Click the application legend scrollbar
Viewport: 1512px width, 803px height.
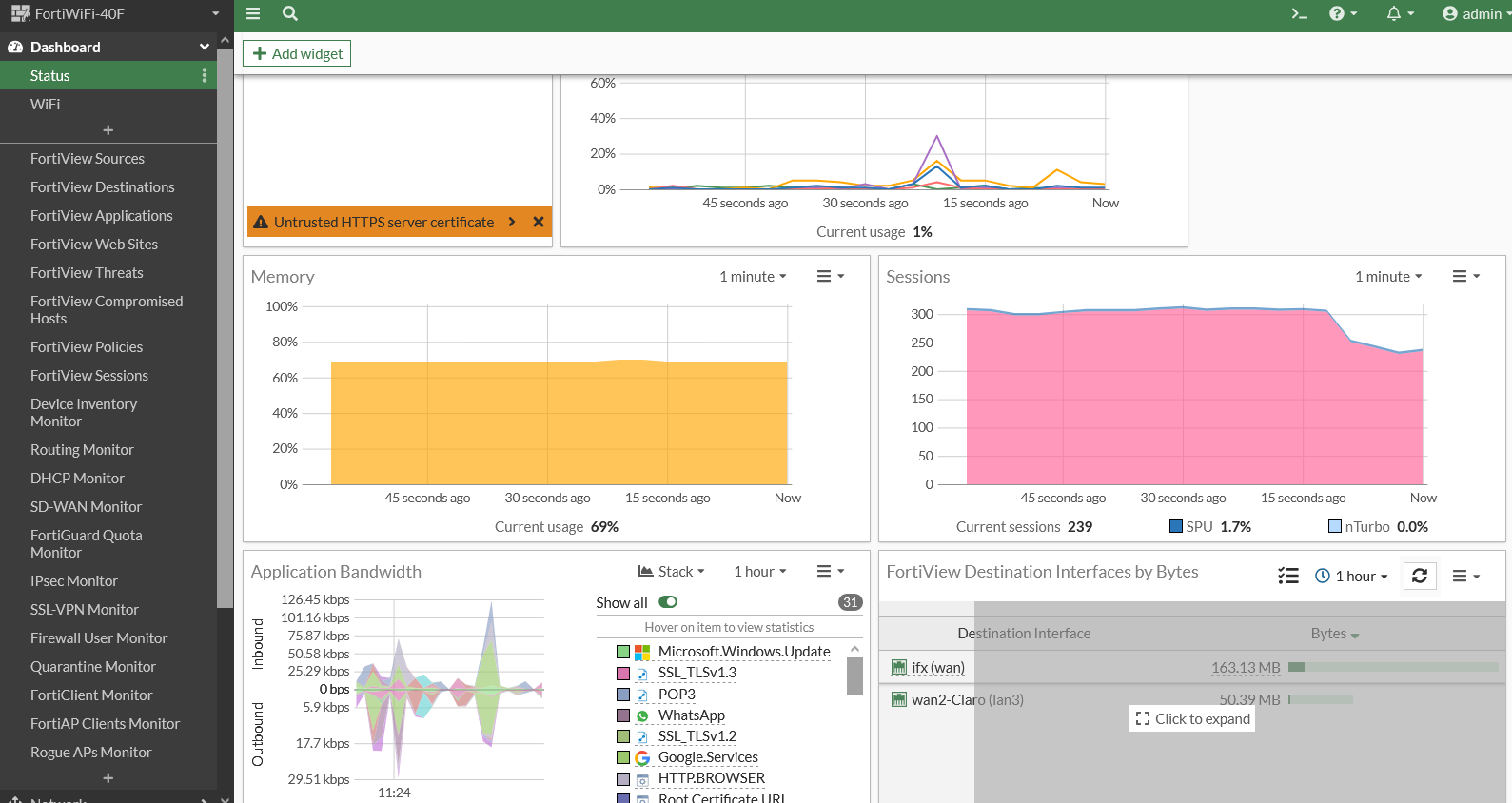pyautogui.click(x=854, y=677)
